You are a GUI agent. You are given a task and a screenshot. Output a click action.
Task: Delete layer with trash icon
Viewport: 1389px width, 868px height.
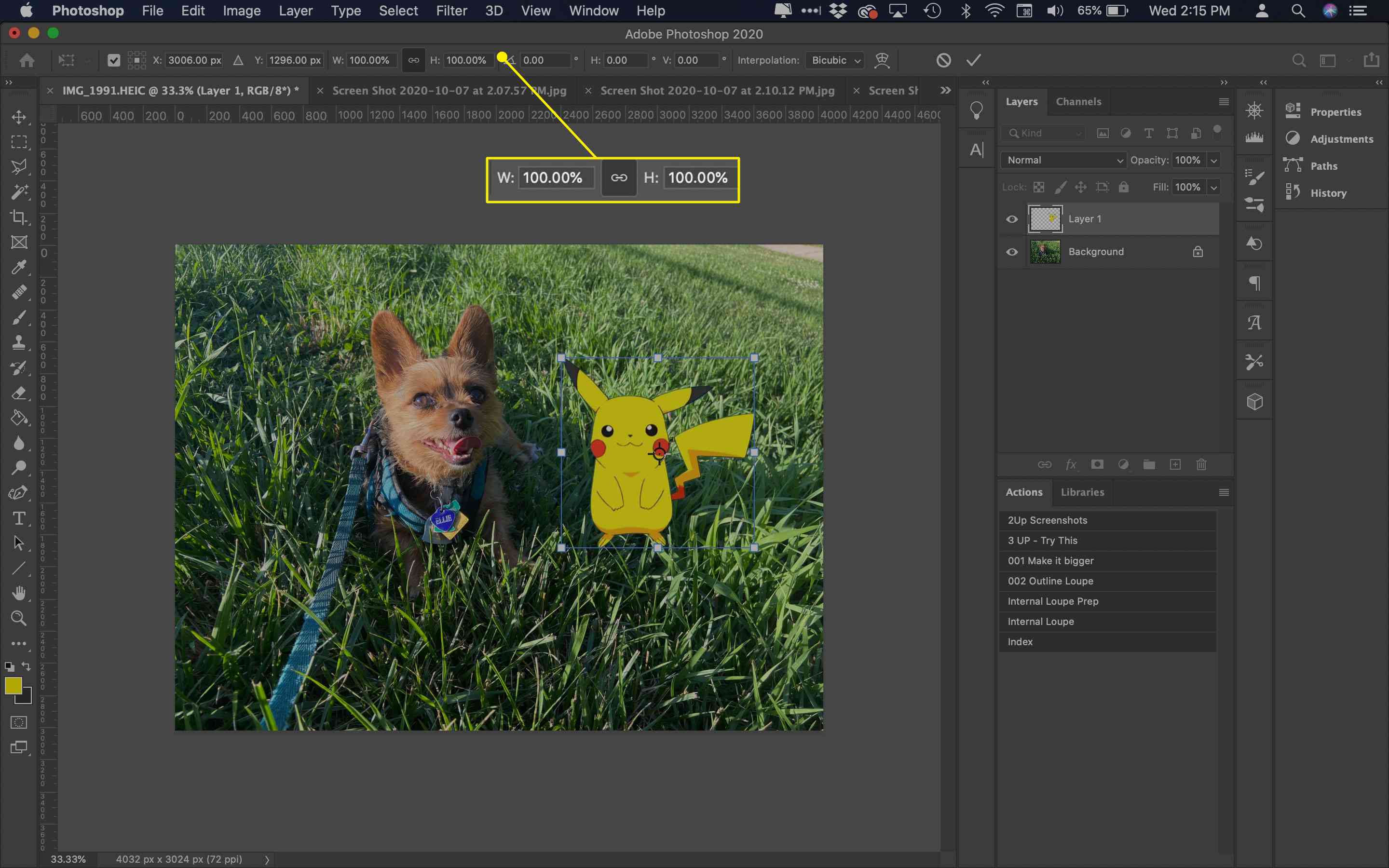pyautogui.click(x=1201, y=464)
